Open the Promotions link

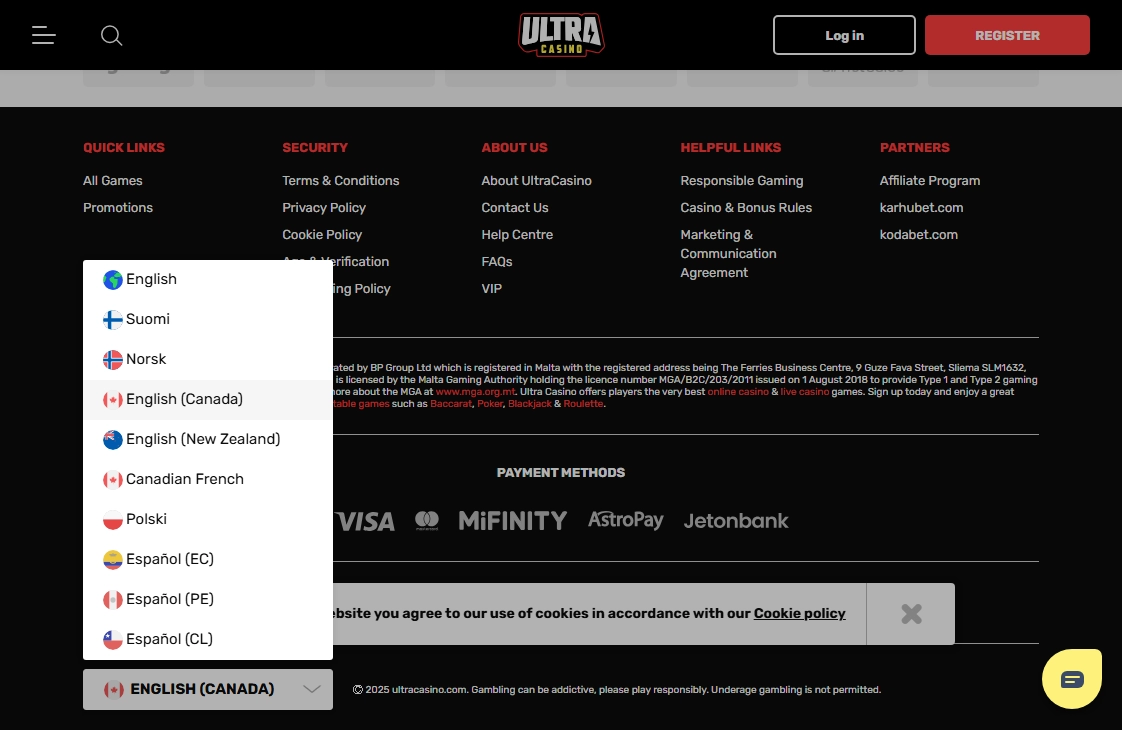point(118,208)
